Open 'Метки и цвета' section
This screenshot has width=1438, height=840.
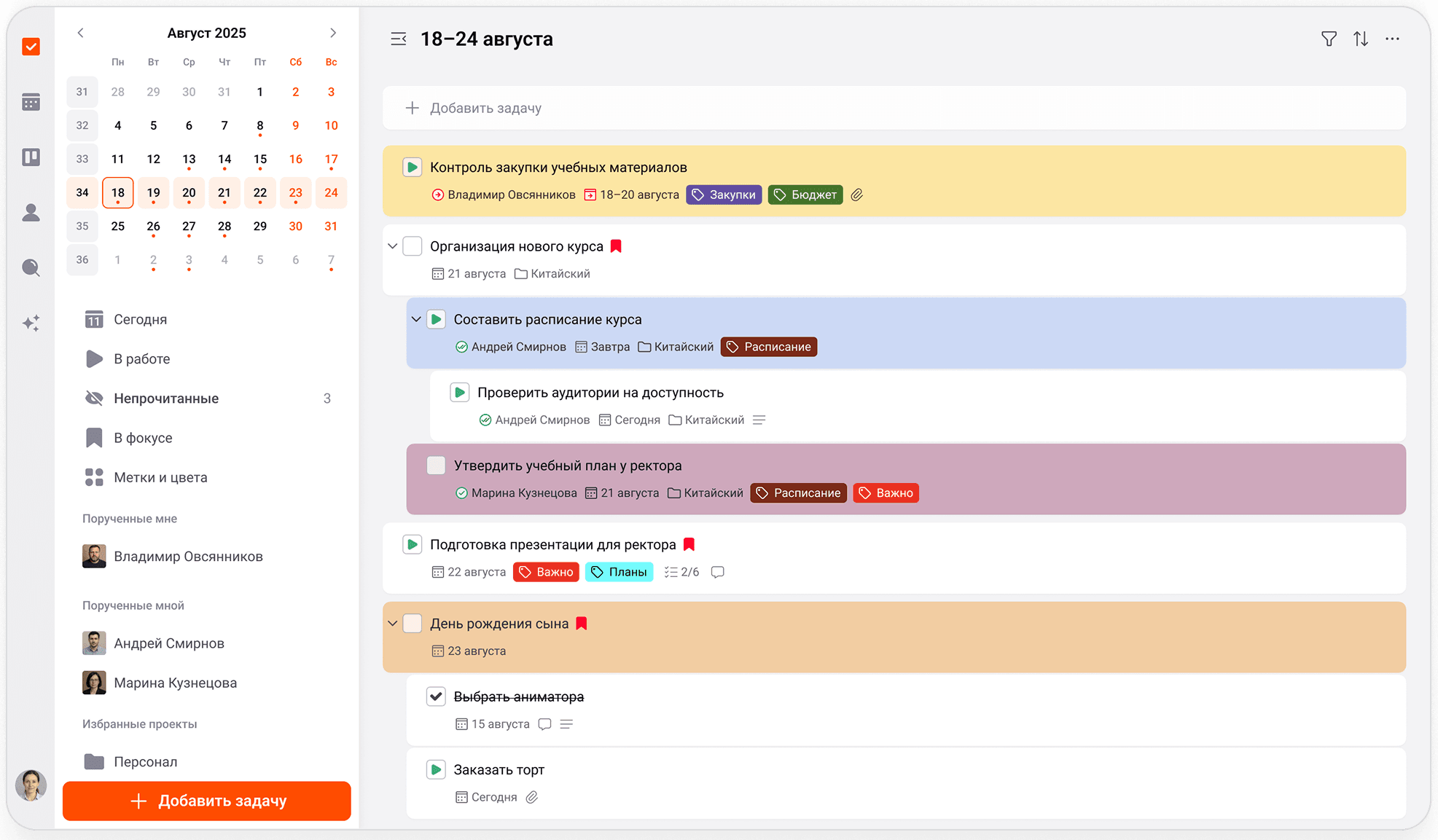pyautogui.click(x=160, y=477)
